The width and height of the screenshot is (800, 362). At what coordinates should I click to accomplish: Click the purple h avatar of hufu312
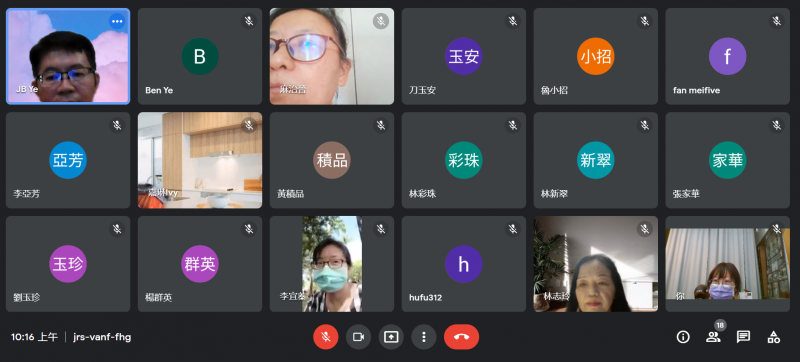pos(464,264)
